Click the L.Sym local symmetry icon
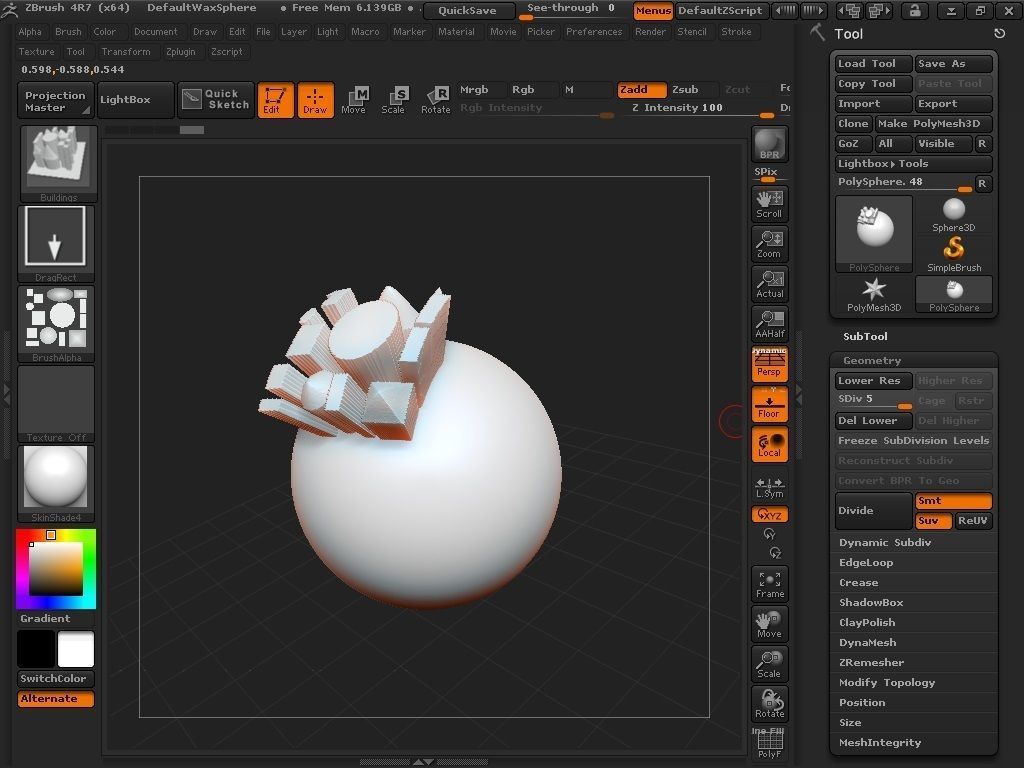 point(769,487)
